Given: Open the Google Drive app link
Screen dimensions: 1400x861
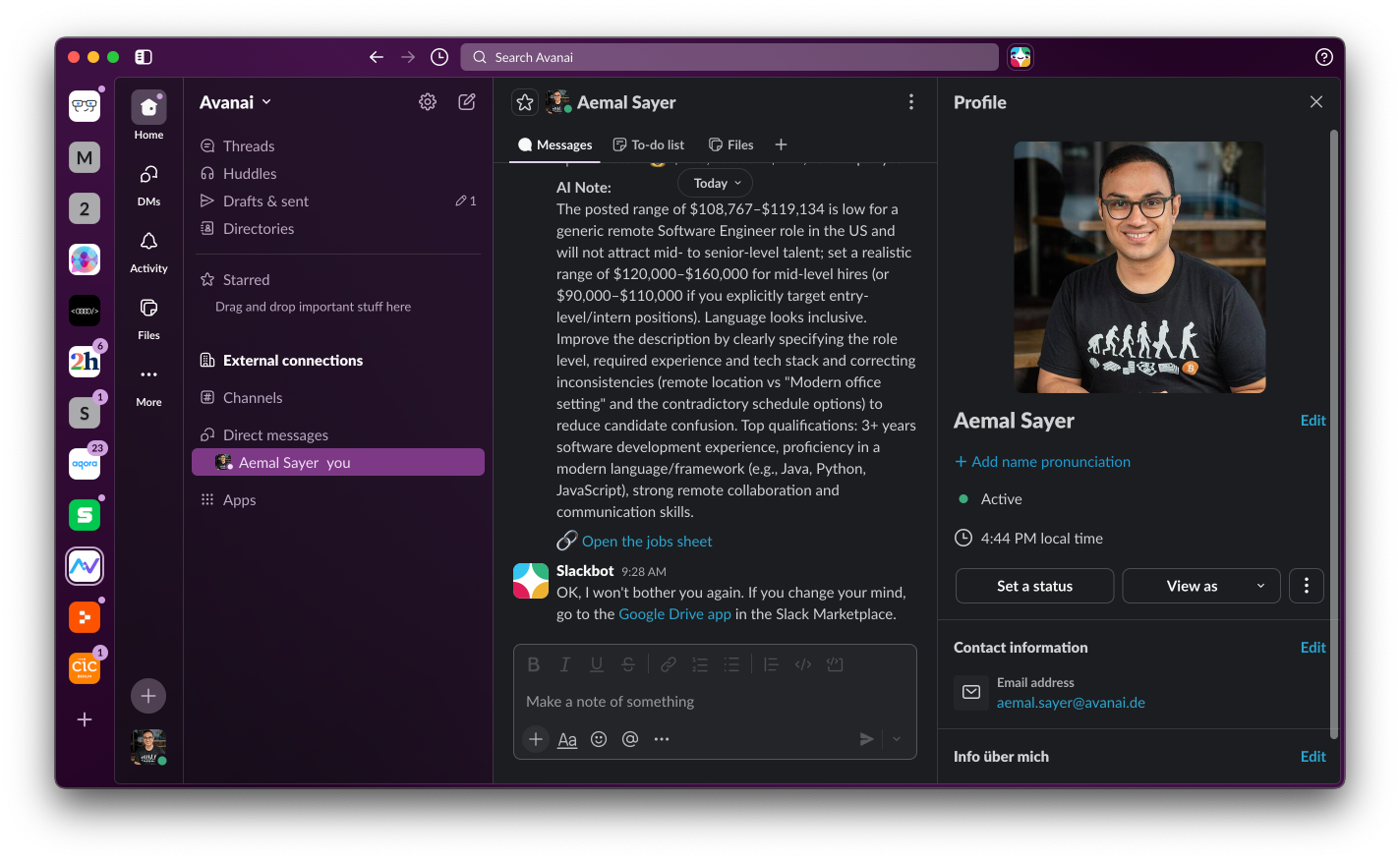Looking at the screenshot, I should coord(674,613).
